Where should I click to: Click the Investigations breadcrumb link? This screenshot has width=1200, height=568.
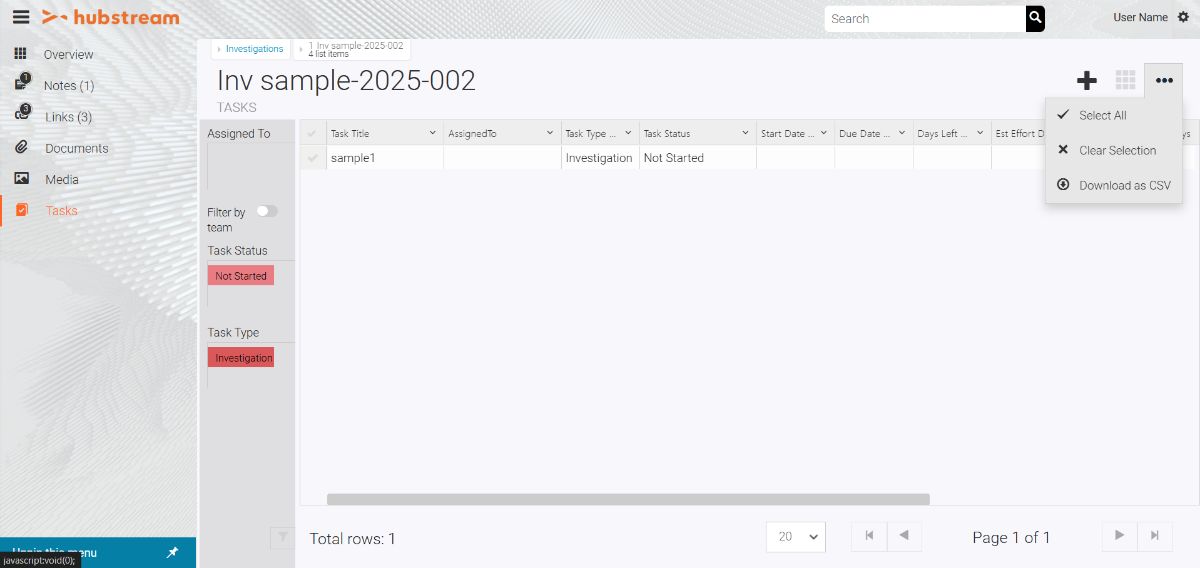pos(254,49)
